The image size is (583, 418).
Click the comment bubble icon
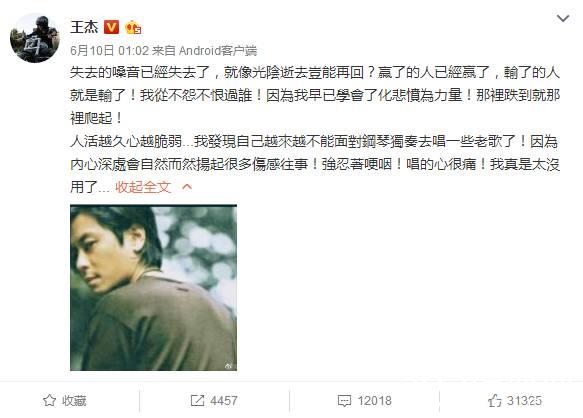coord(344,401)
